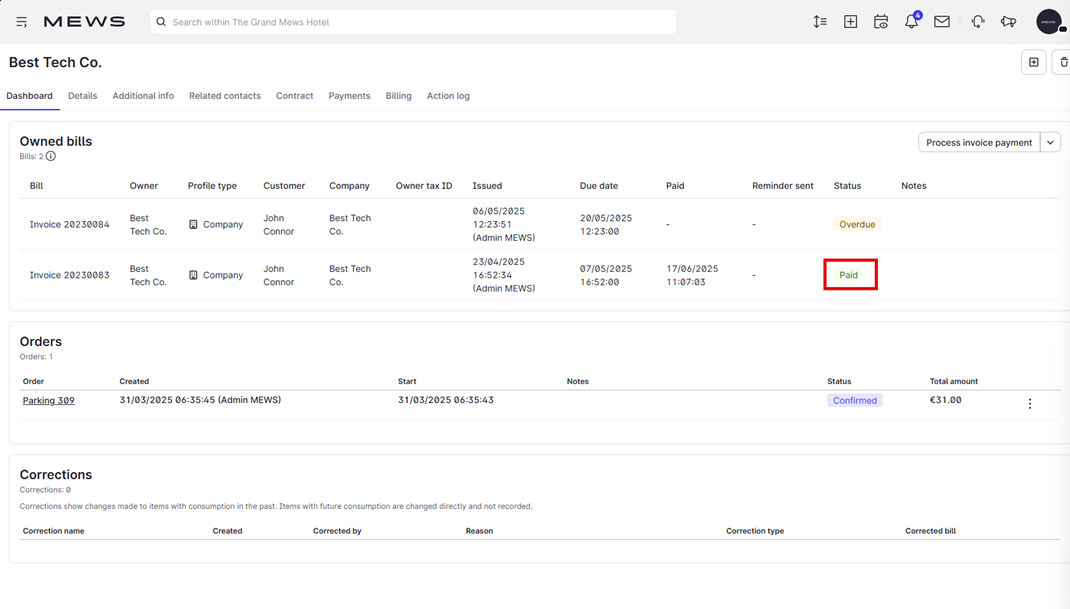Click the Process invoice payment button
The image size is (1070, 609).
979,143
